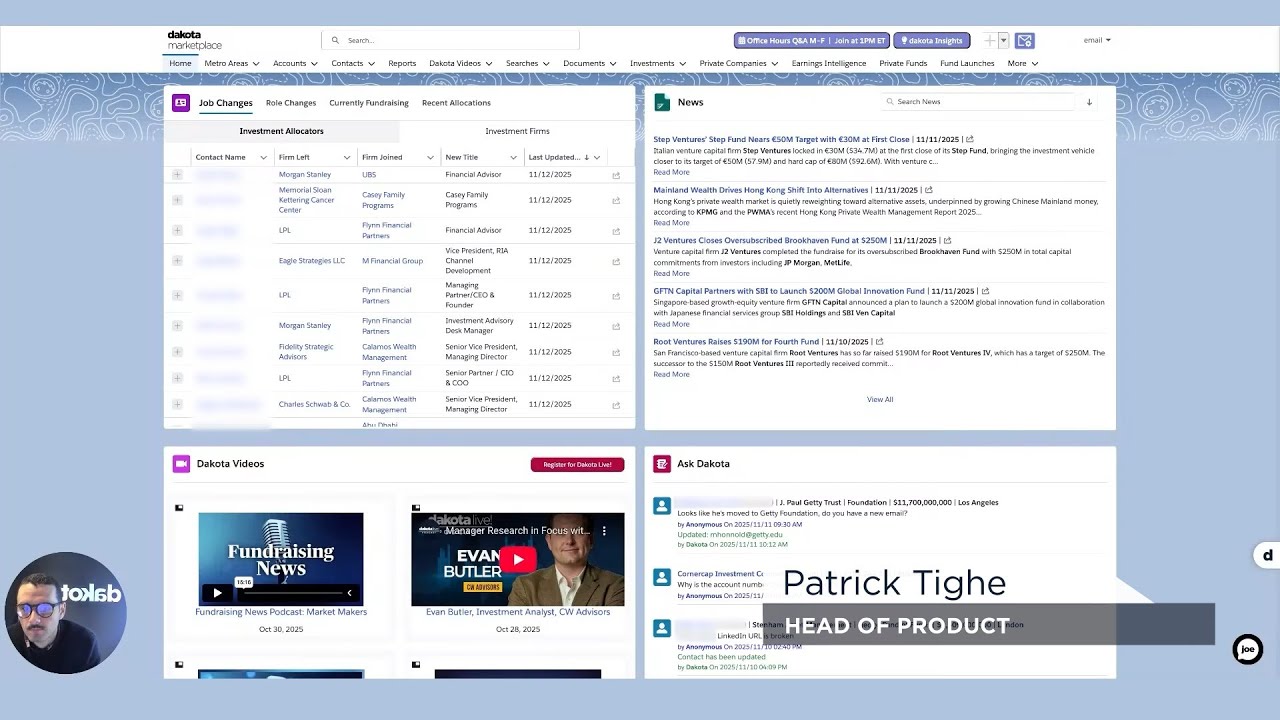Screen dimensions: 1280x720
Task: Share the Charles Schwab & Co. row
Action: [x=616, y=405]
